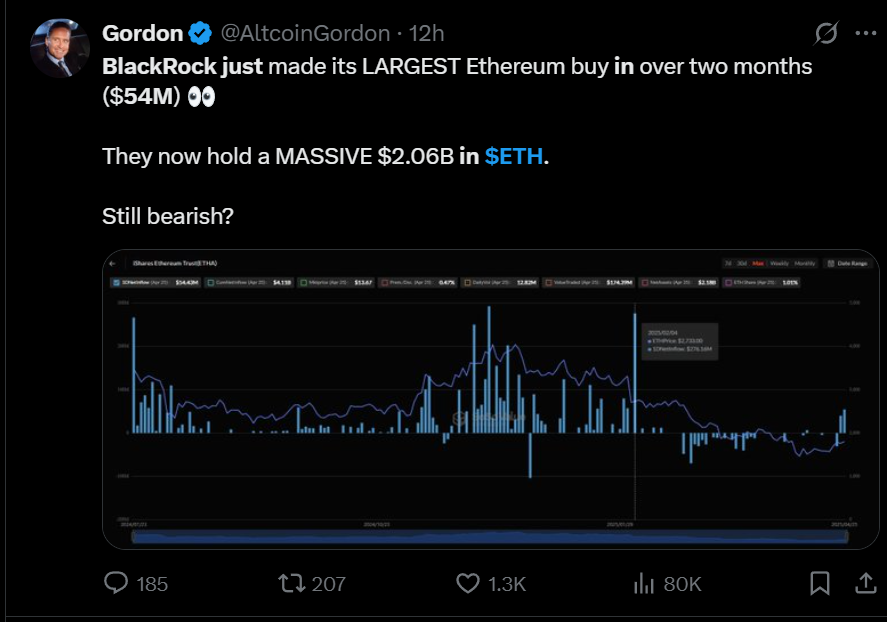
Task: Toggle the 1DNetInflow chart checkbox
Action: pos(116,283)
